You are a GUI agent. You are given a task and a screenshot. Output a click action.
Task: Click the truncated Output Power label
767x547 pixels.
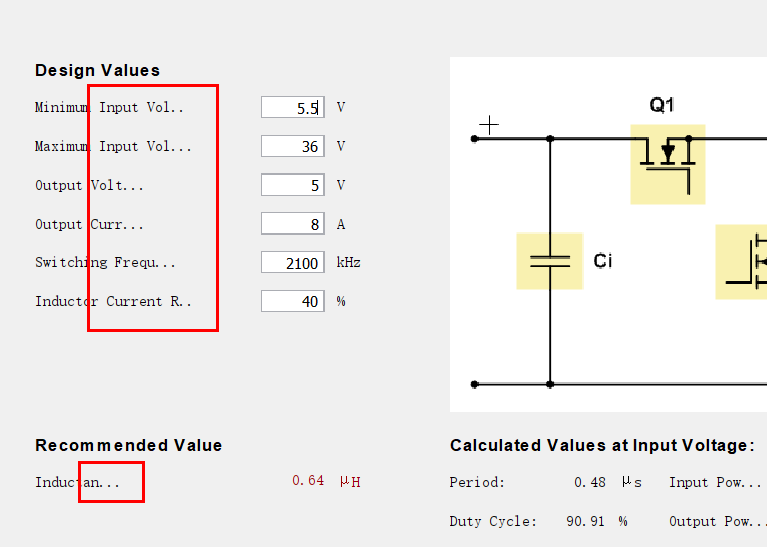718,521
